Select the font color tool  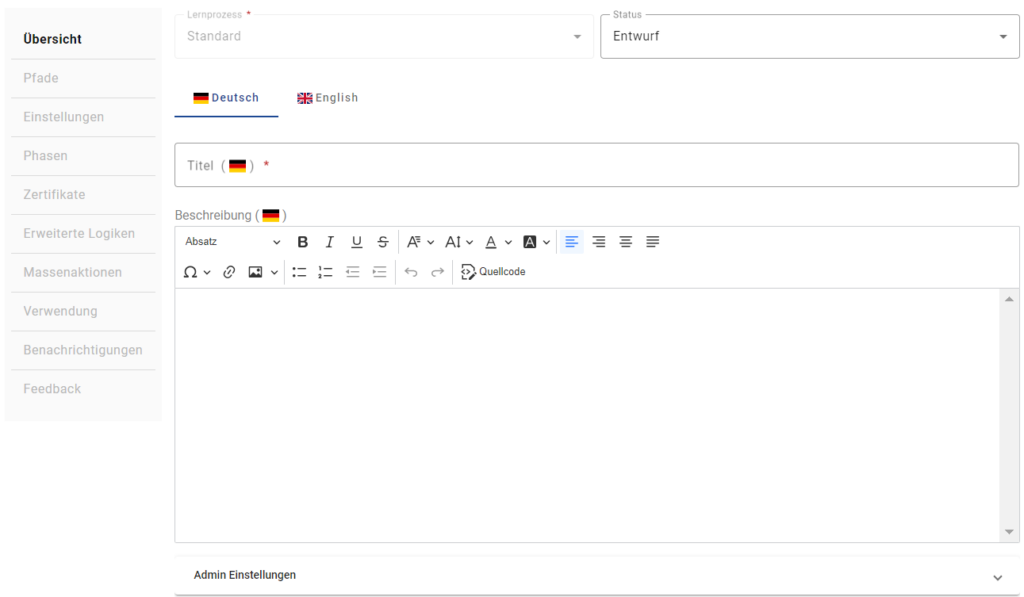[x=491, y=242]
